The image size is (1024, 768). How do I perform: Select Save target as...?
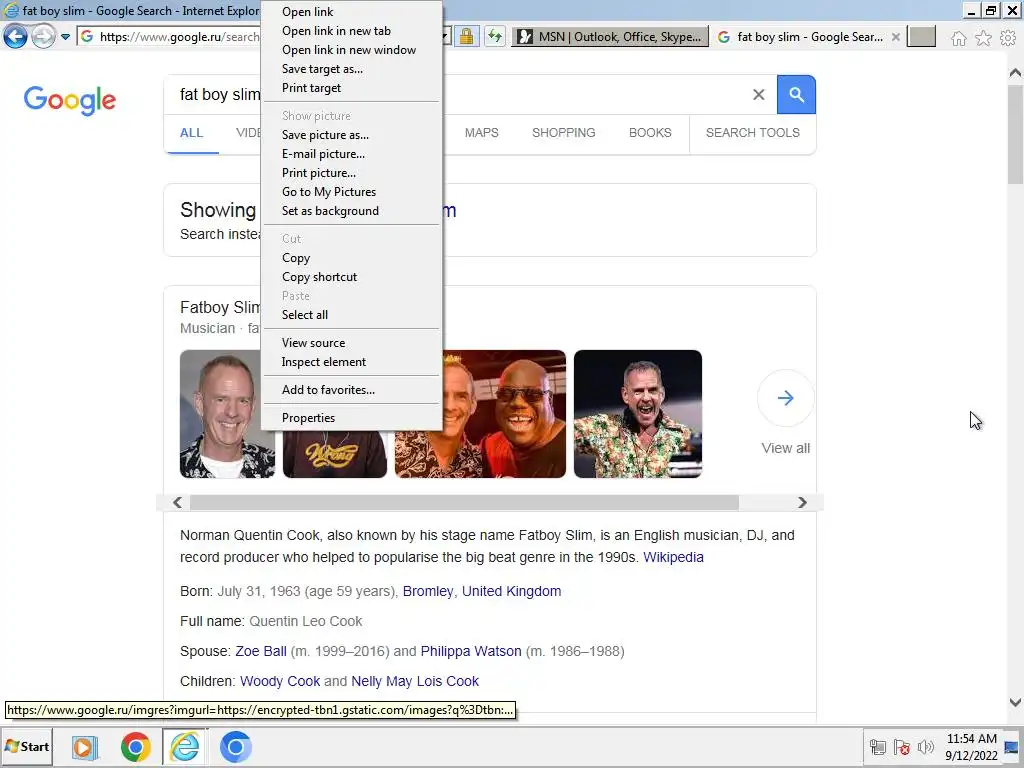coord(351,69)
